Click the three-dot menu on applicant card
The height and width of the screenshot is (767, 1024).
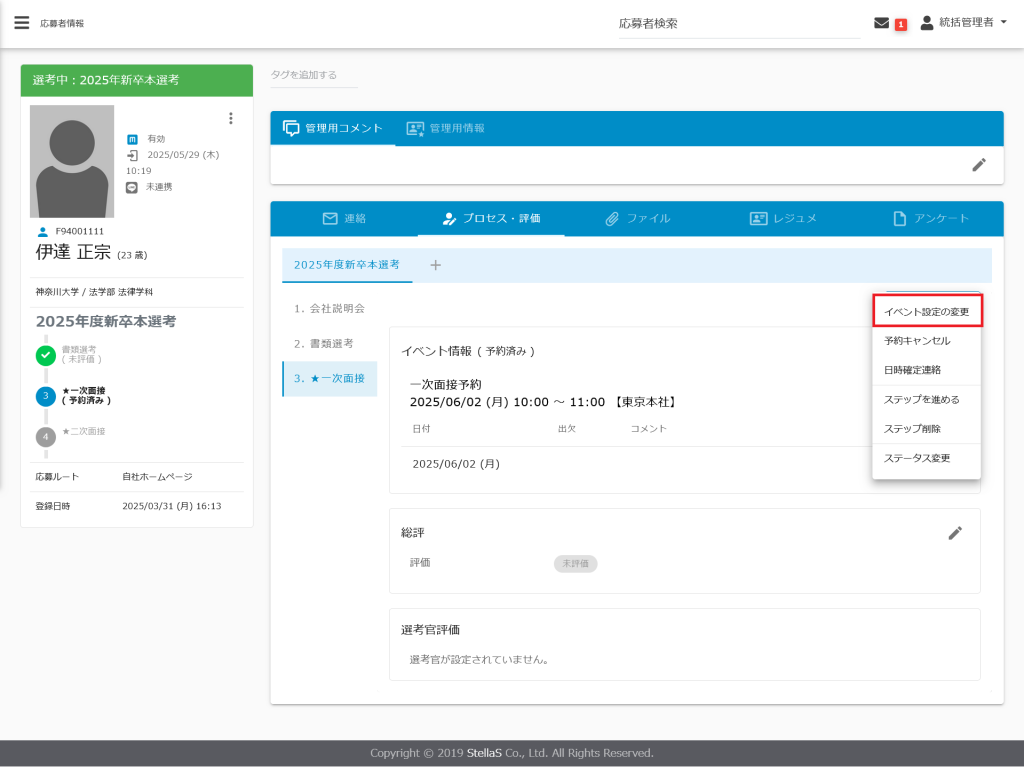click(231, 118)
